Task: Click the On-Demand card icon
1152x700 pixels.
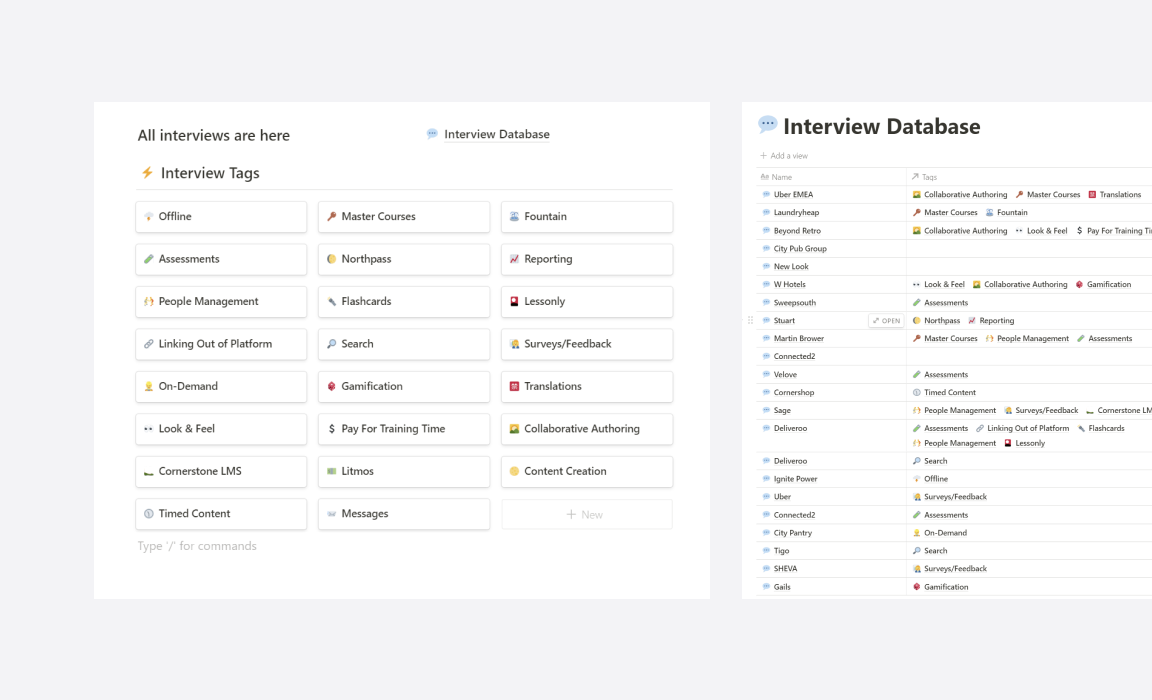Action: 148,386
